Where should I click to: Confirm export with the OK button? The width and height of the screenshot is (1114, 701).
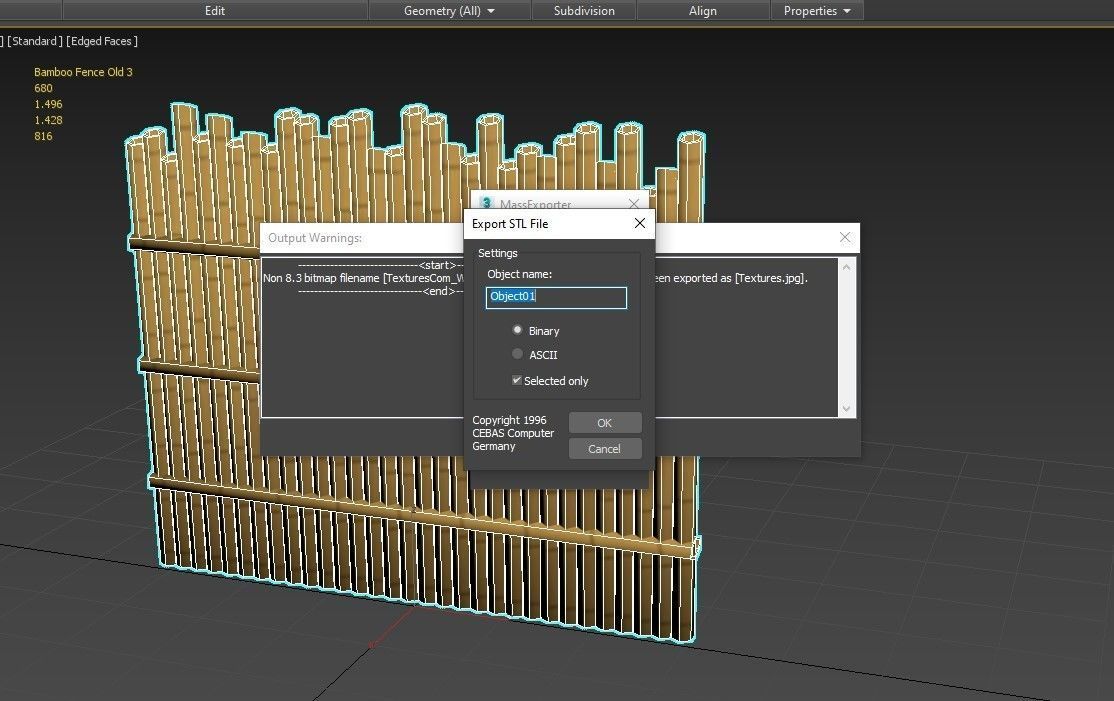point(605,423)
